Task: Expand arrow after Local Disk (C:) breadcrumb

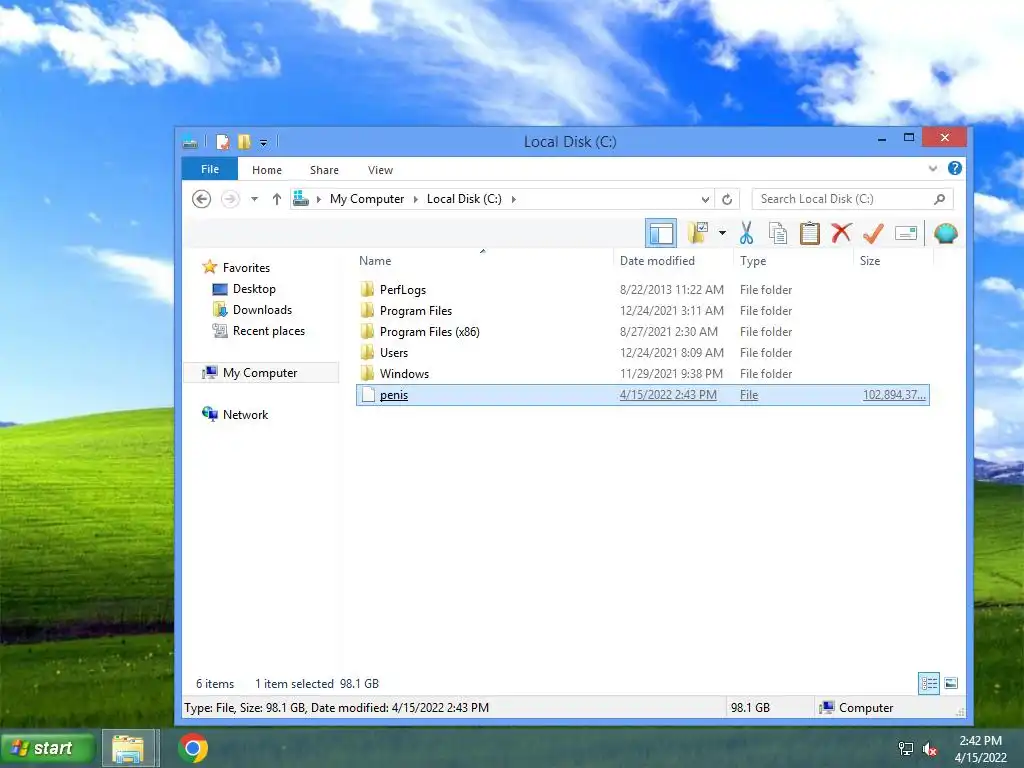Action: 513,199
